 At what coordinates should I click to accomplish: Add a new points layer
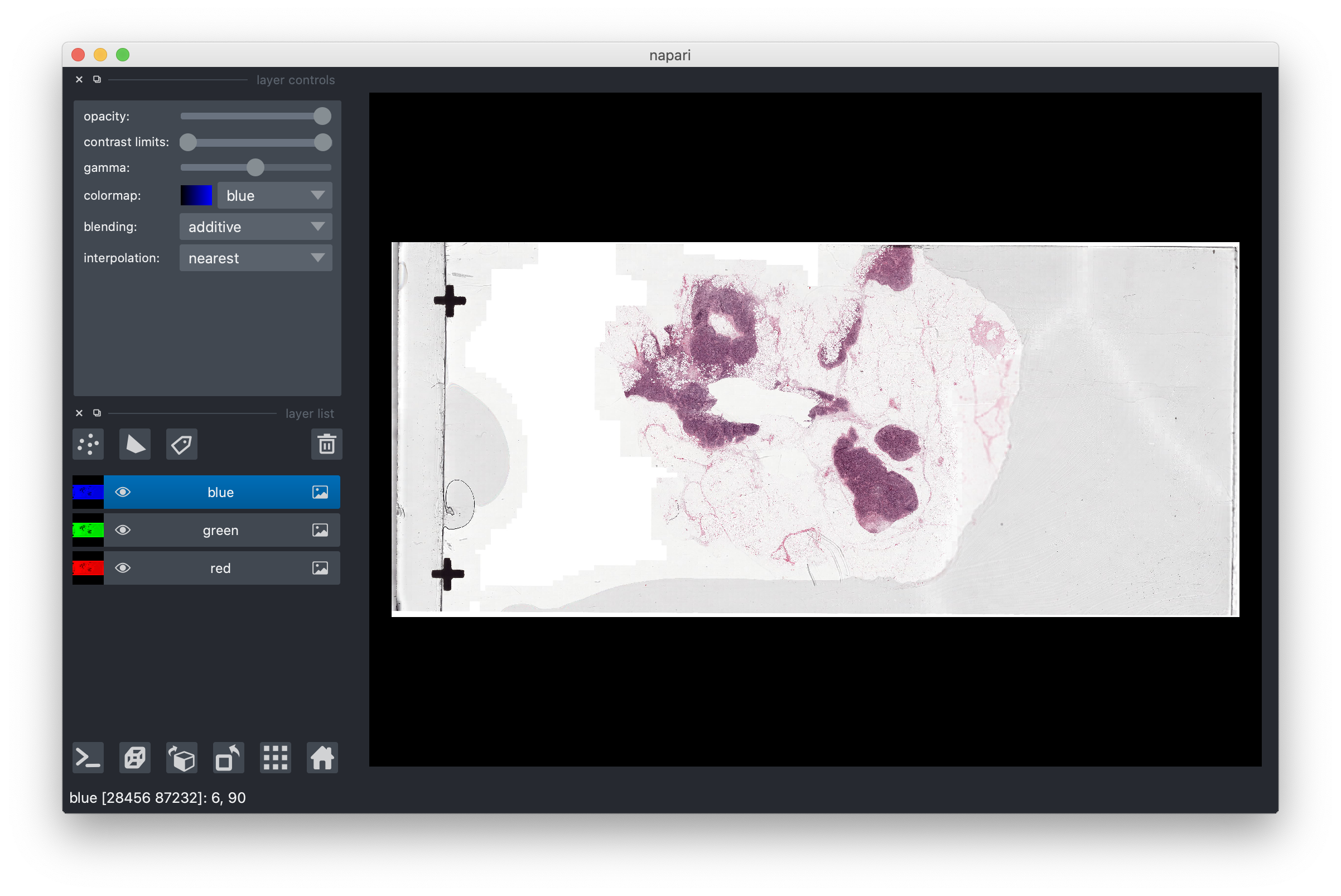pos(88,444)
